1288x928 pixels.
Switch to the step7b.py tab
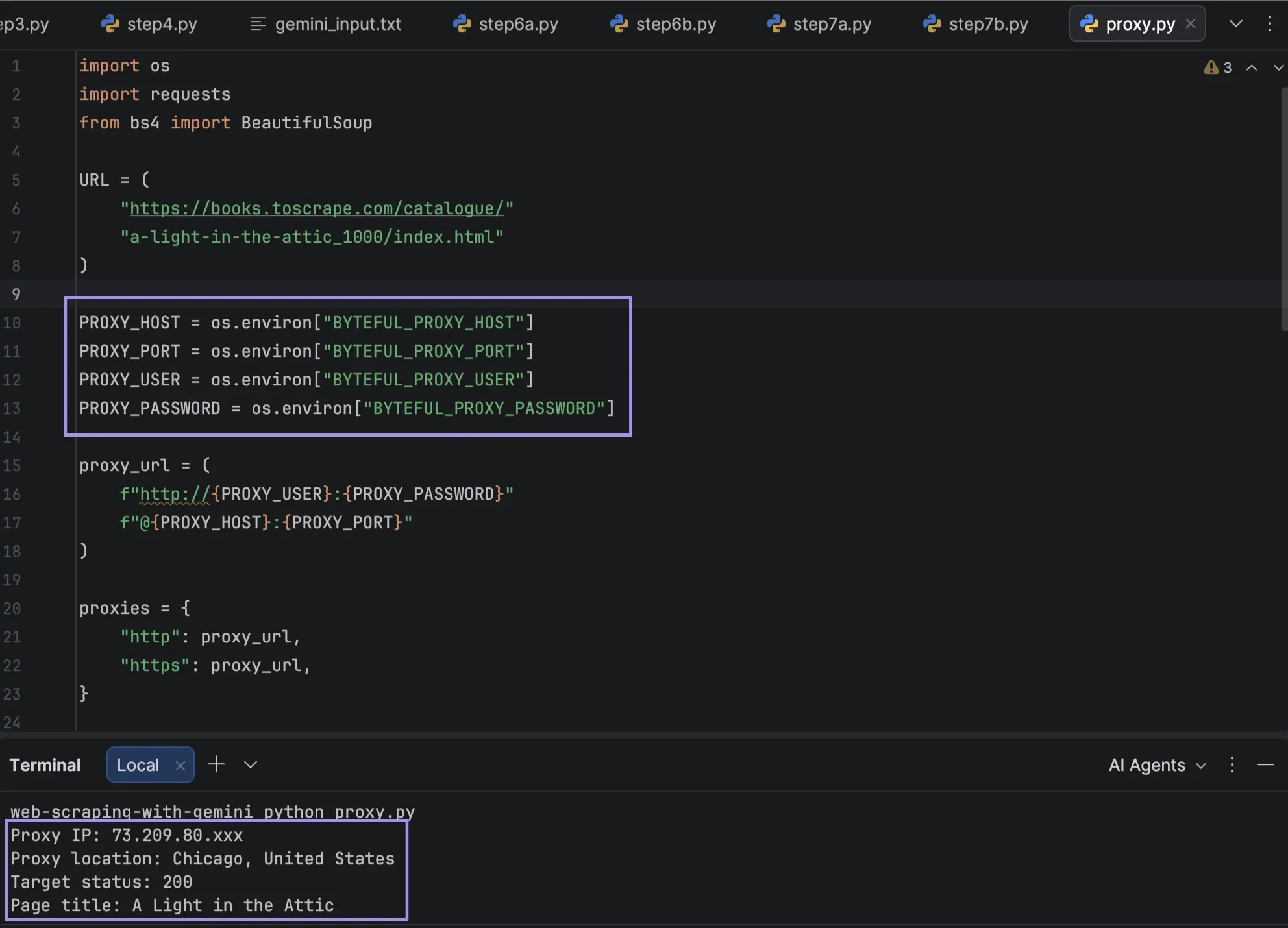pos(976,24)
